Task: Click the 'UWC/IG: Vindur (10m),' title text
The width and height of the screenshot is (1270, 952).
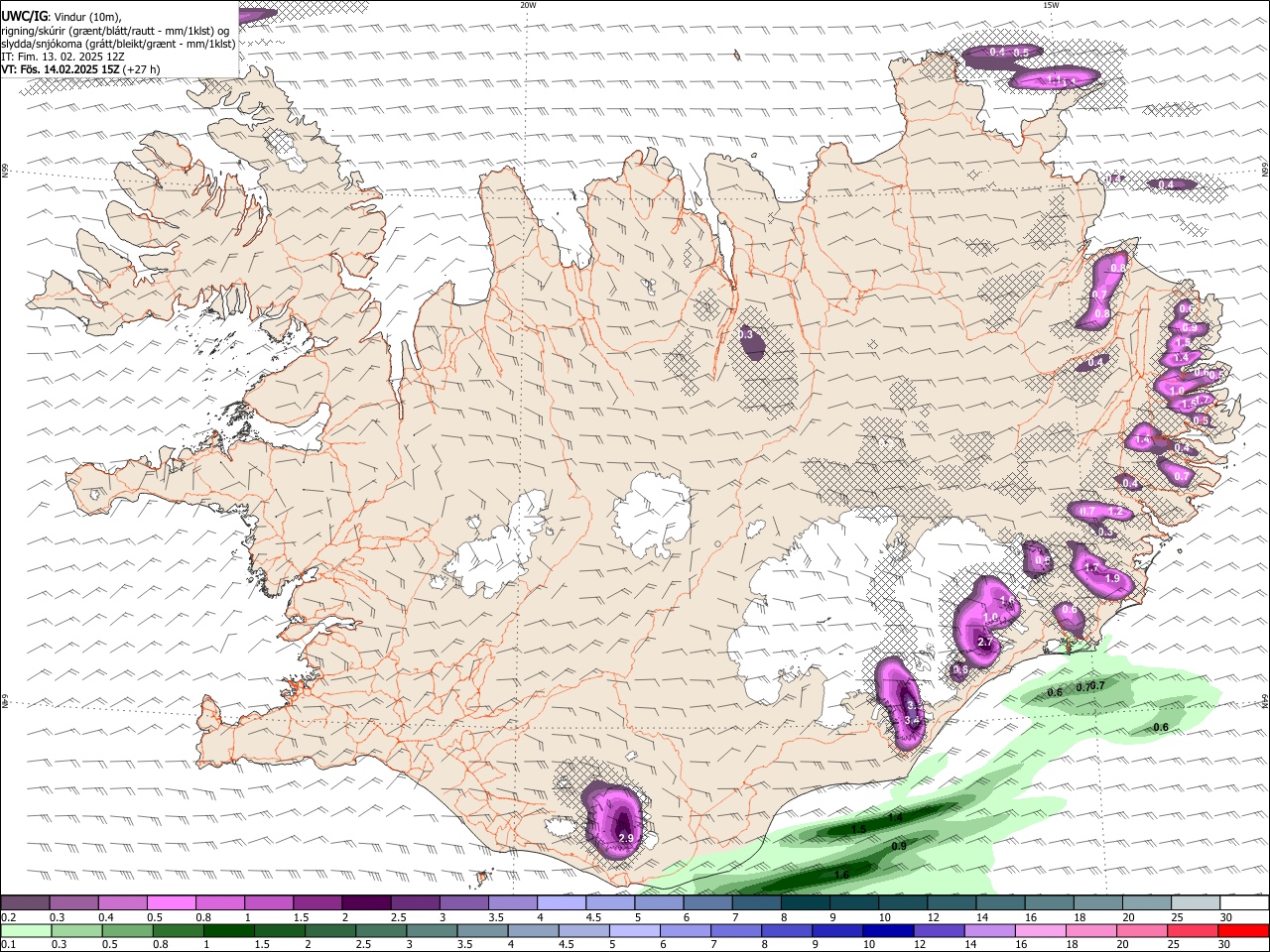Action: [x=61, y=17]
